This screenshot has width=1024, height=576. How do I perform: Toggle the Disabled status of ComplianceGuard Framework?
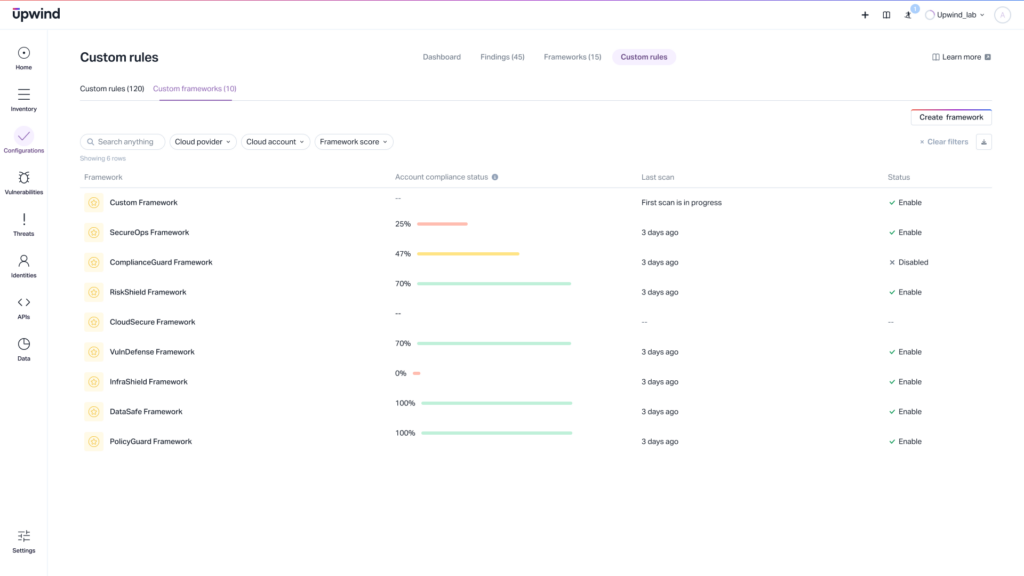(x=908, y=262)
